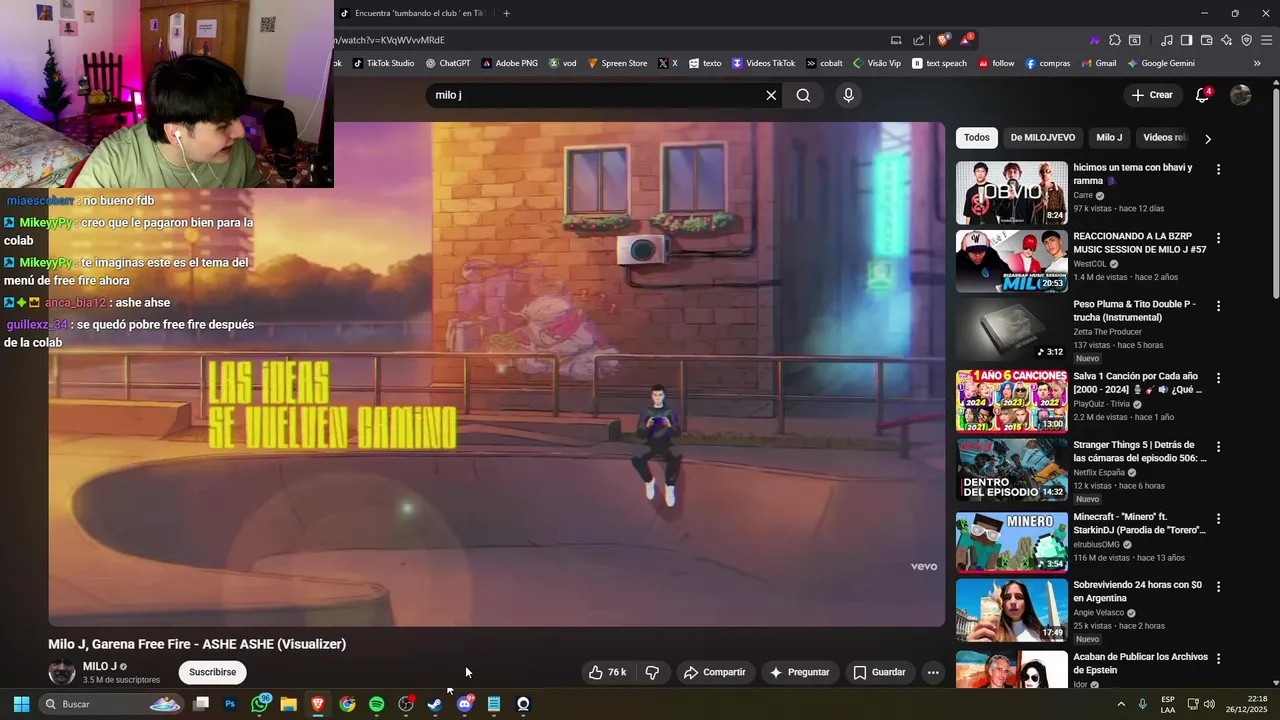Select the Todos filter chip
This screenshot has height=720, width=1280.
(x=977, y=138)
